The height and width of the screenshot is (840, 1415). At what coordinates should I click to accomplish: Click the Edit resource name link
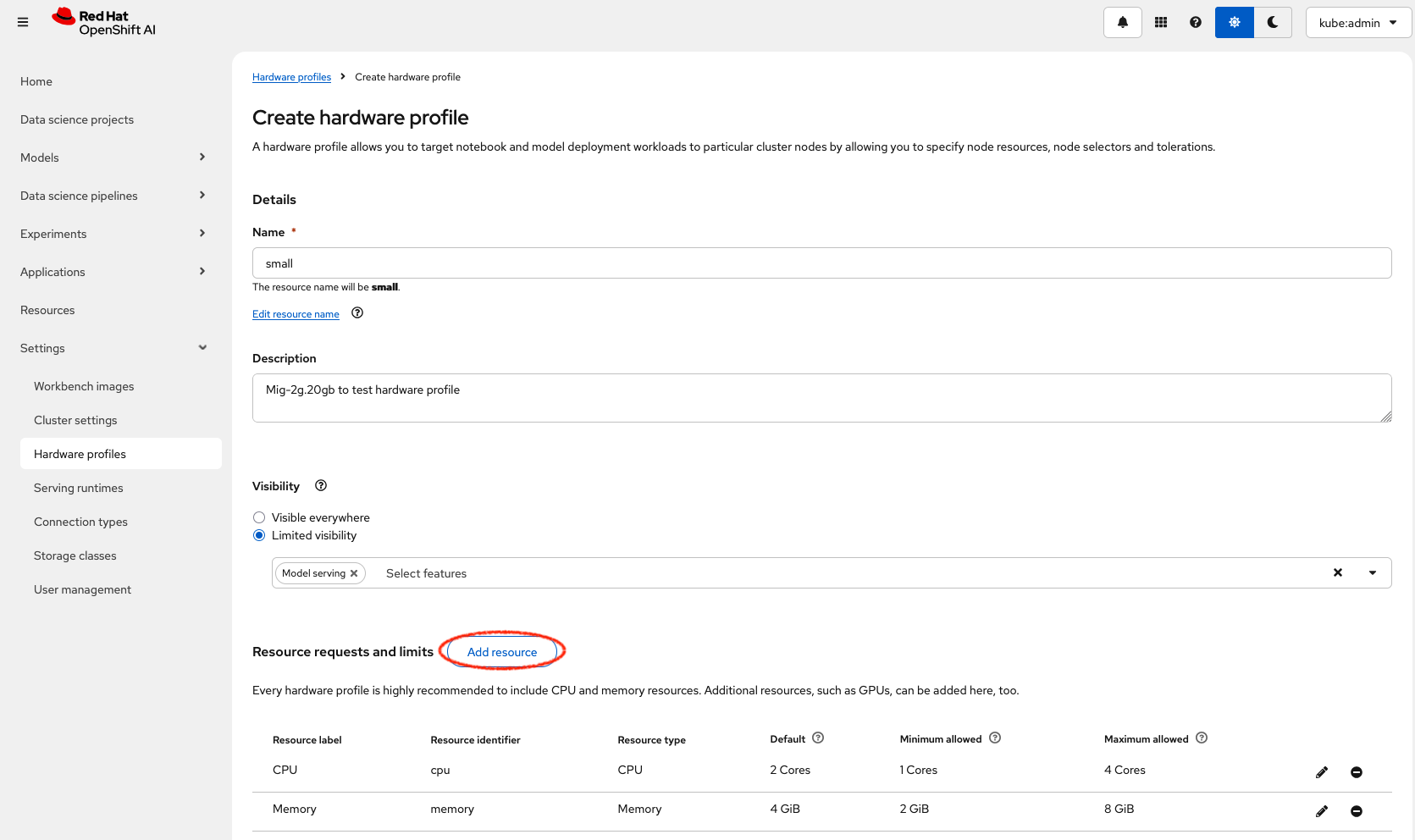click(296, 314)
